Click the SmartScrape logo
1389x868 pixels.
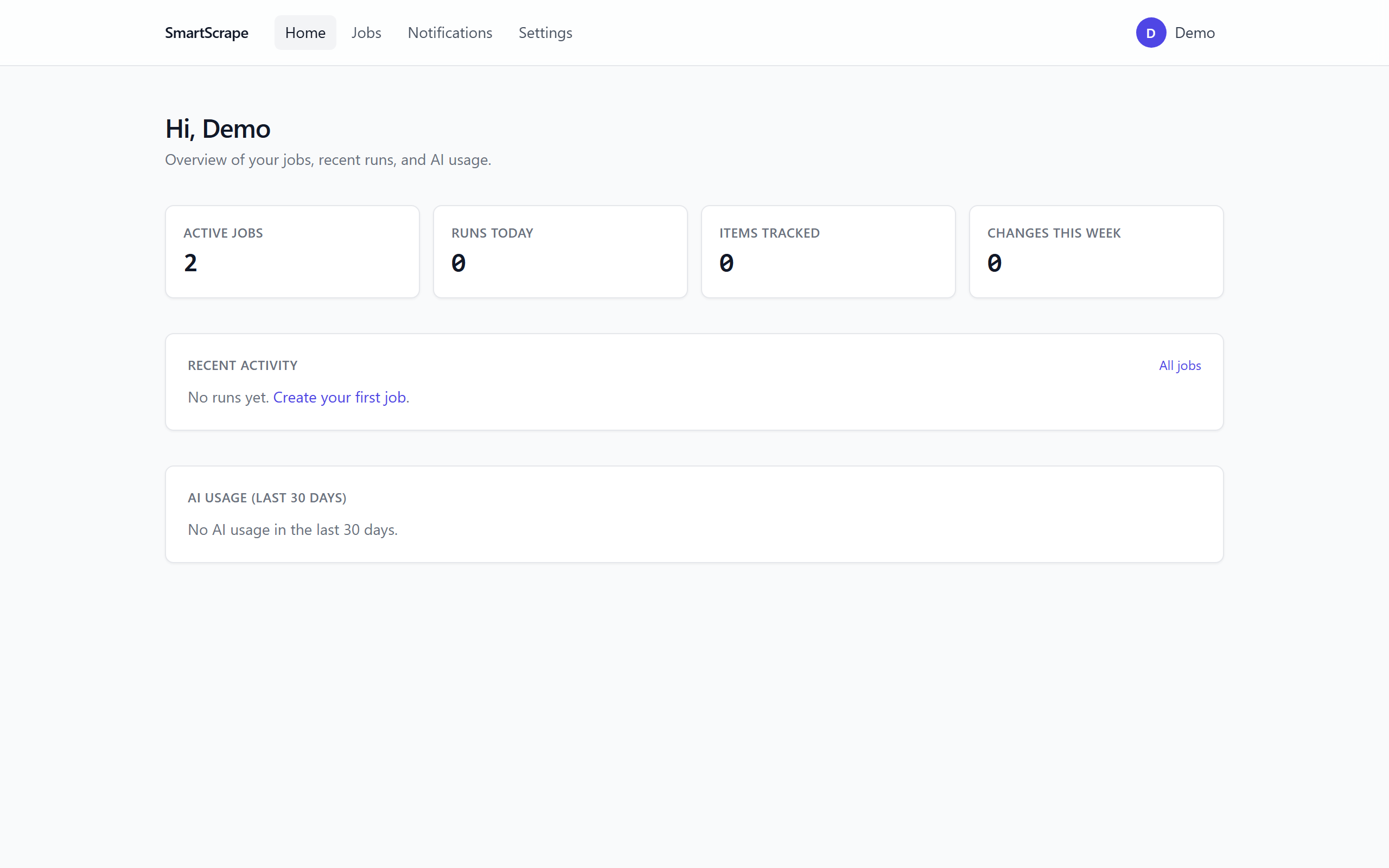pos(207,33)
